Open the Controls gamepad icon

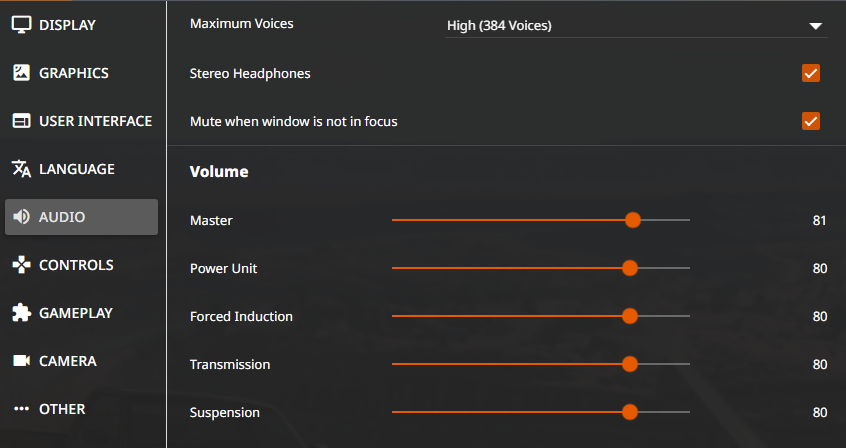(22, 265)
